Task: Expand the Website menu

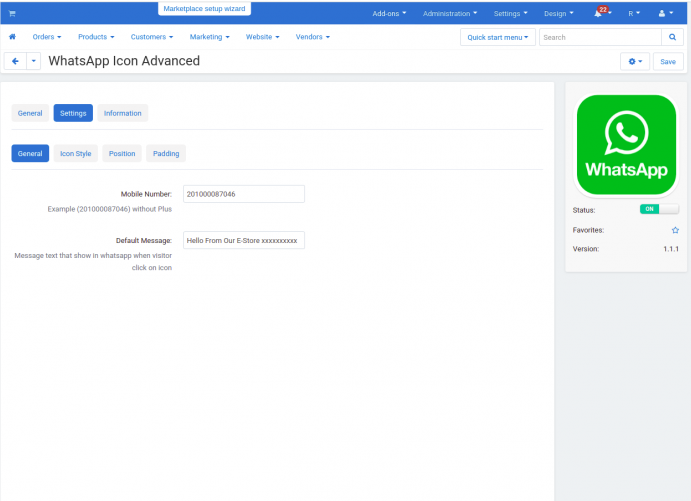Action: 262,37
